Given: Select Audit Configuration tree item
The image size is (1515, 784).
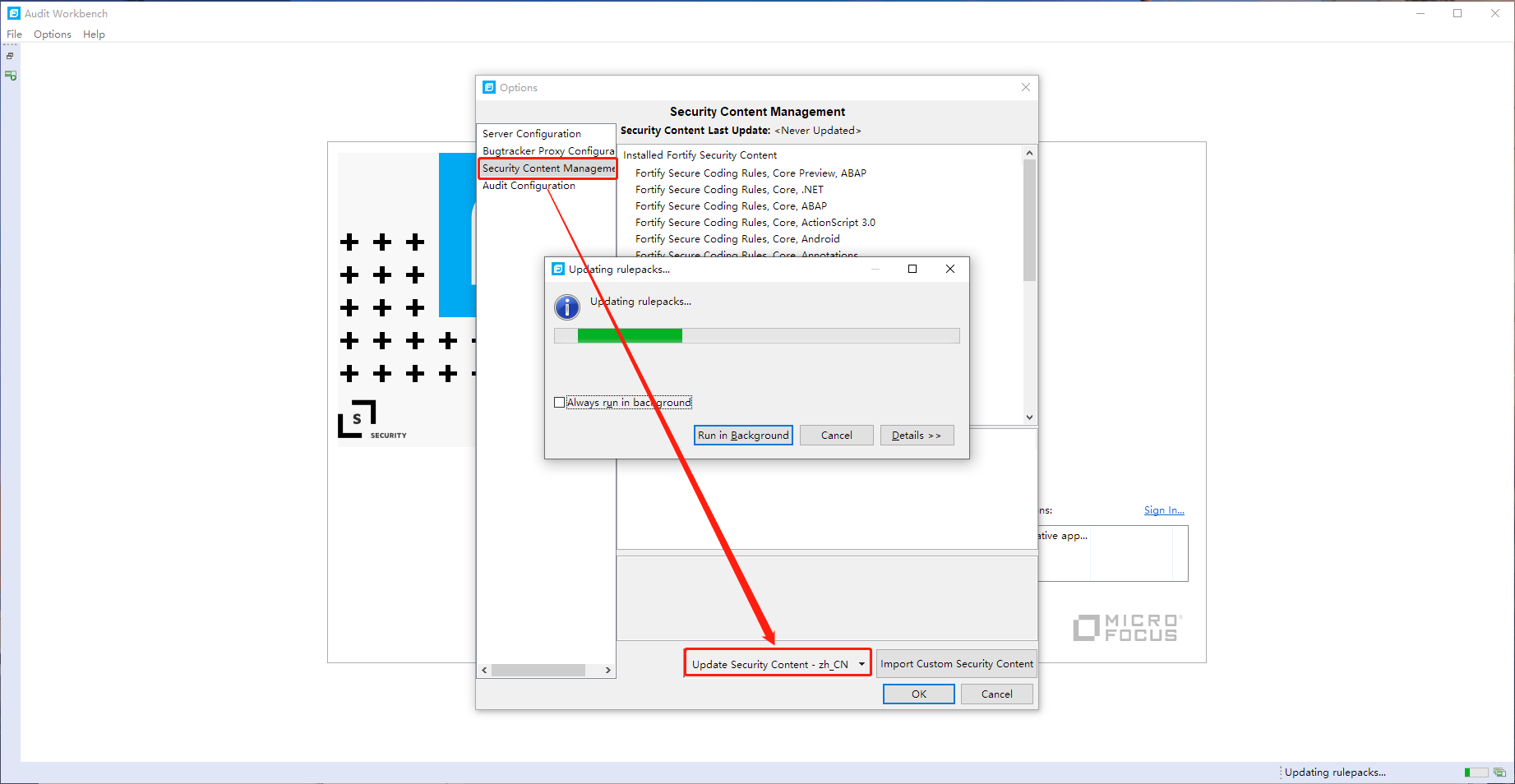Looking at the screenshot, I should click(x=529, y=186).
